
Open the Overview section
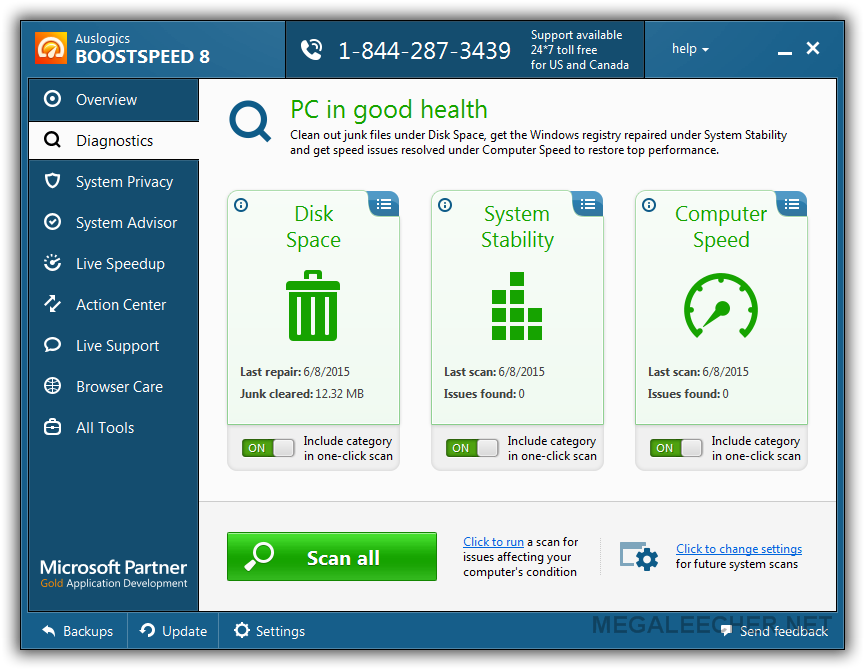114,100
